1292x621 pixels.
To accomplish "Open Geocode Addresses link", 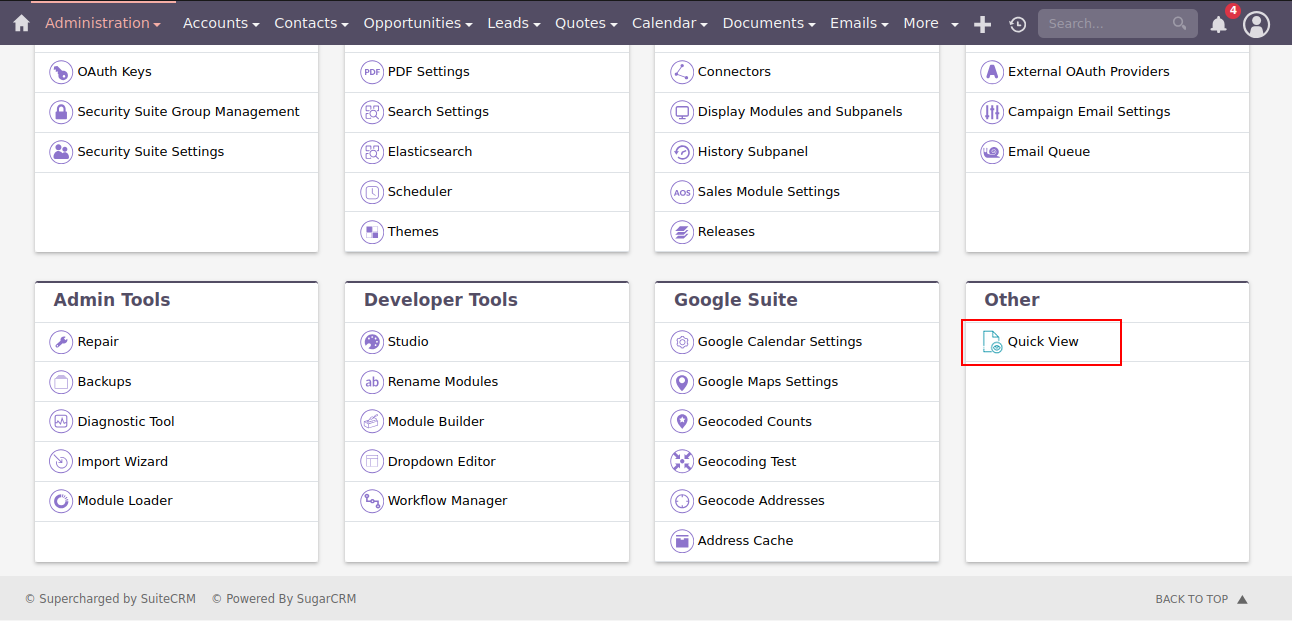I will click(761, 501).
